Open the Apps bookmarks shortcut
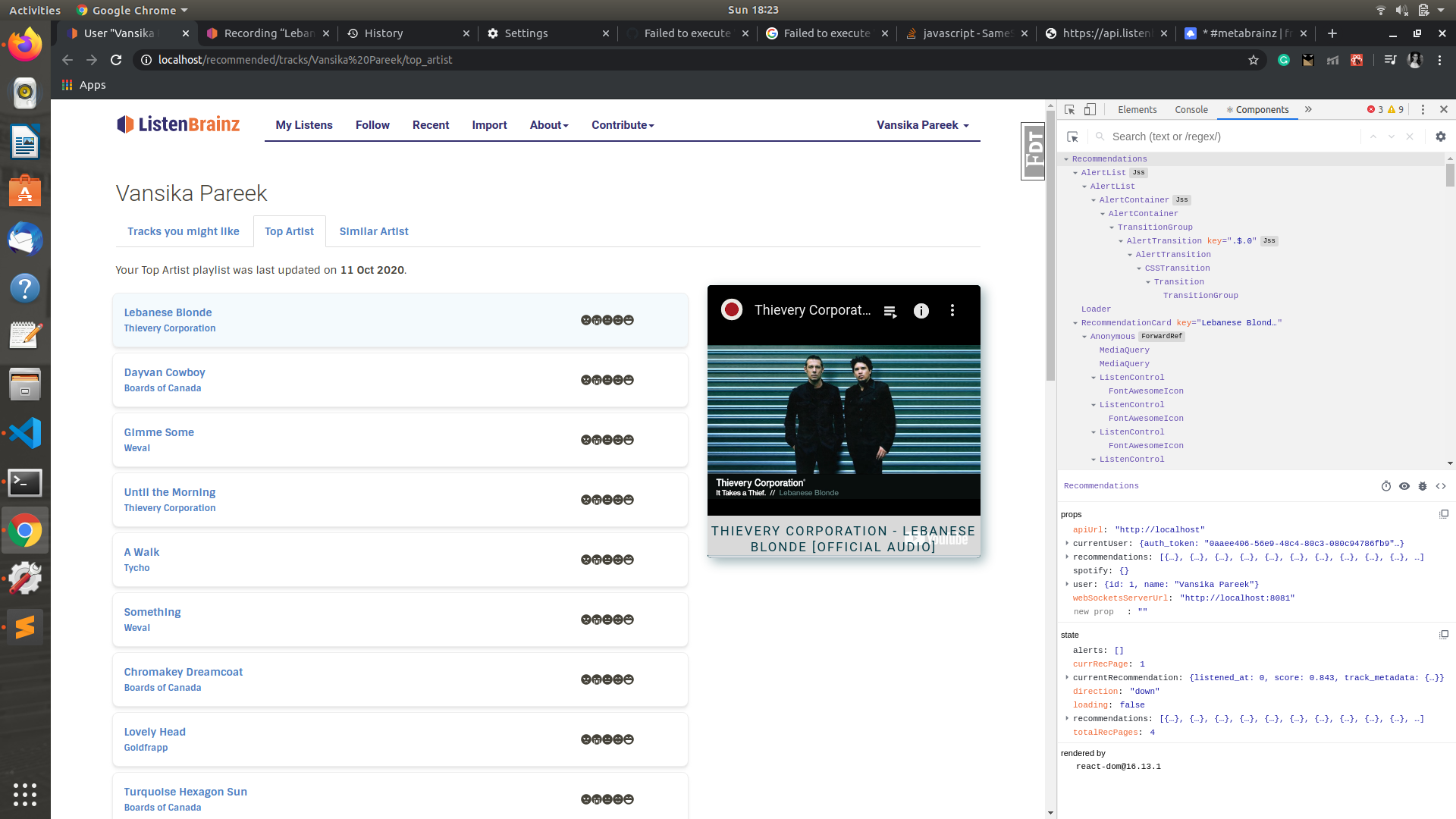 pyautogui.click(x=84, y=85)
